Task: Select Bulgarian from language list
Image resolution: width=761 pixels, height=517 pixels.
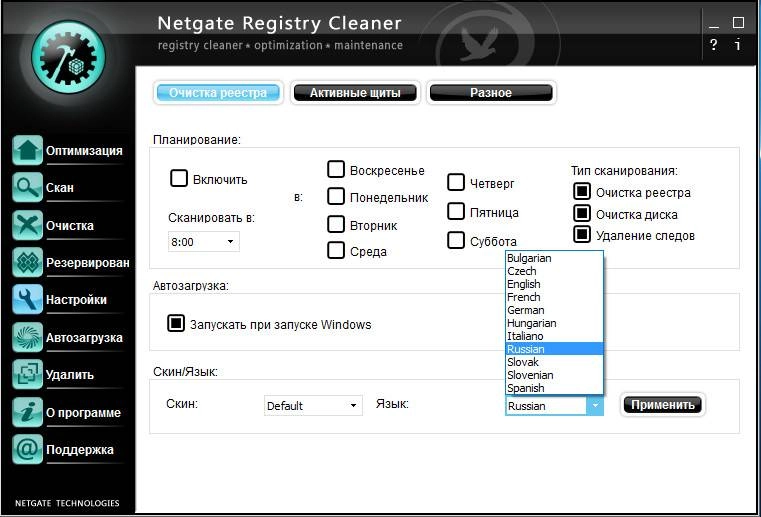Action: [x=554, y=258]
